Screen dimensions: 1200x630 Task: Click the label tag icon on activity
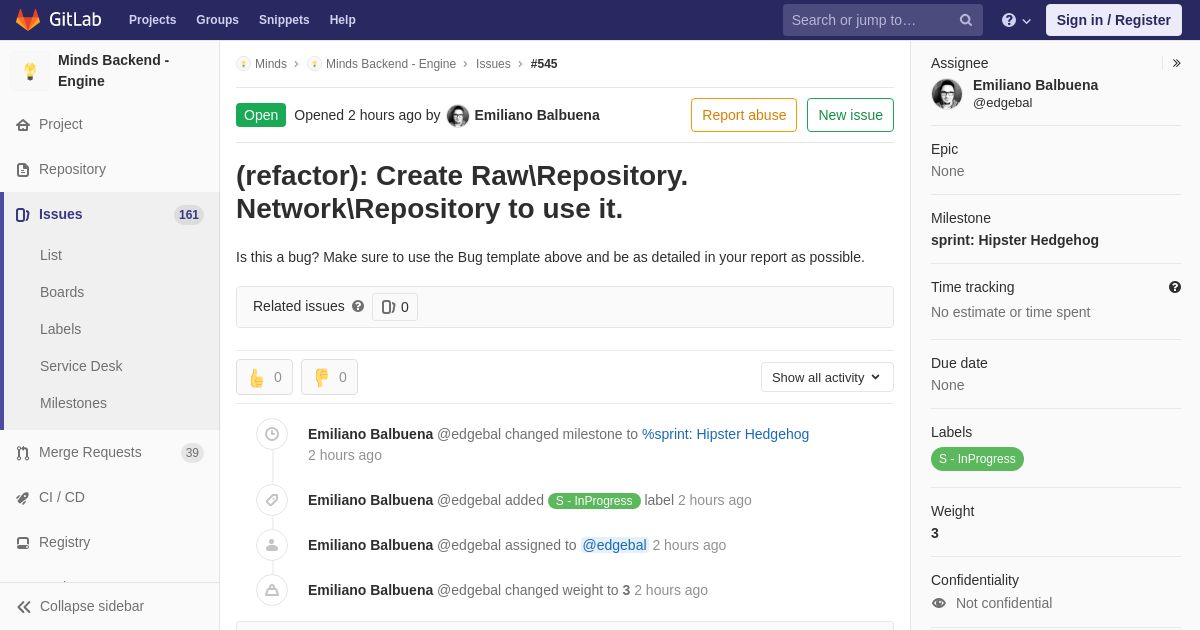click(272, 500)
